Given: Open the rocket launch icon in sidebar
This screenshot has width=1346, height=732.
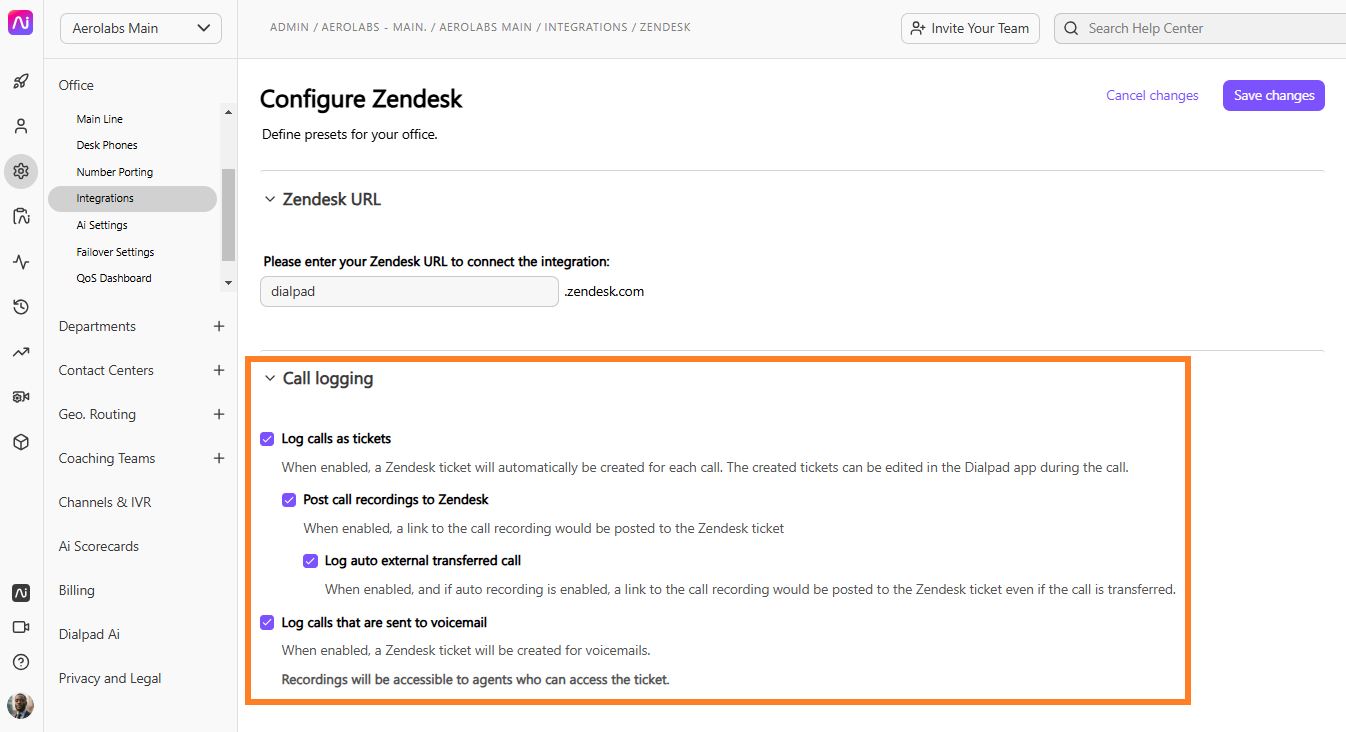Looking at the screenshot, I should [x=21, y=81].
